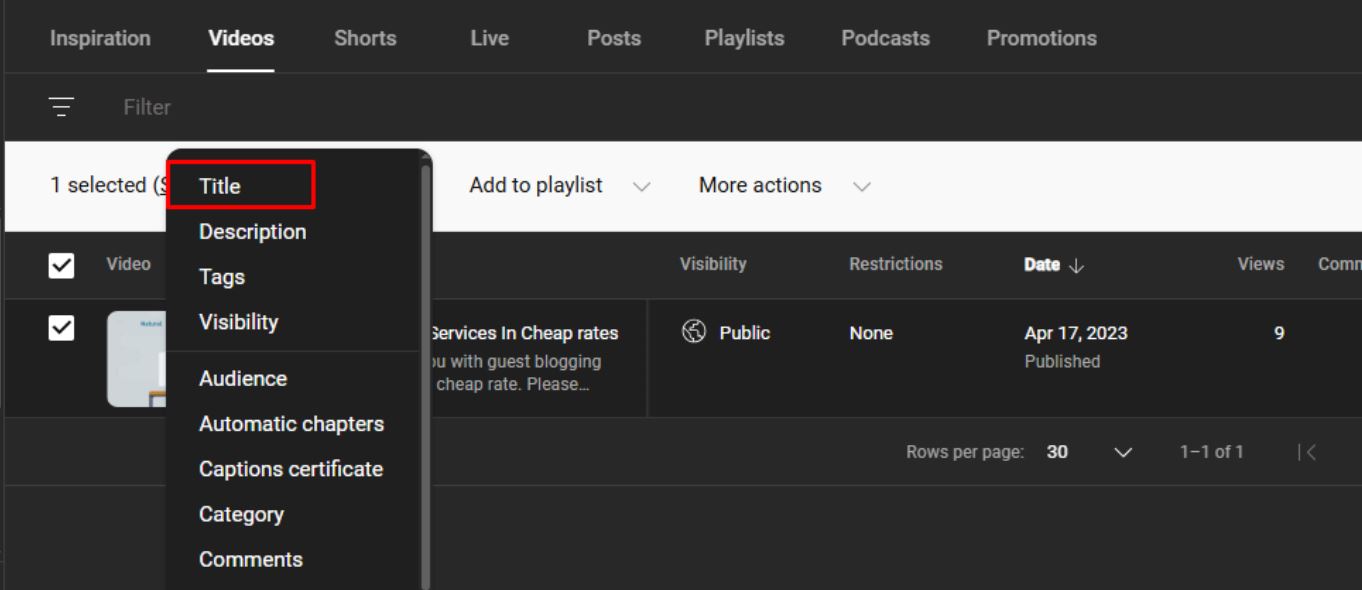Go to first page arrow icon

[1307, 452]
